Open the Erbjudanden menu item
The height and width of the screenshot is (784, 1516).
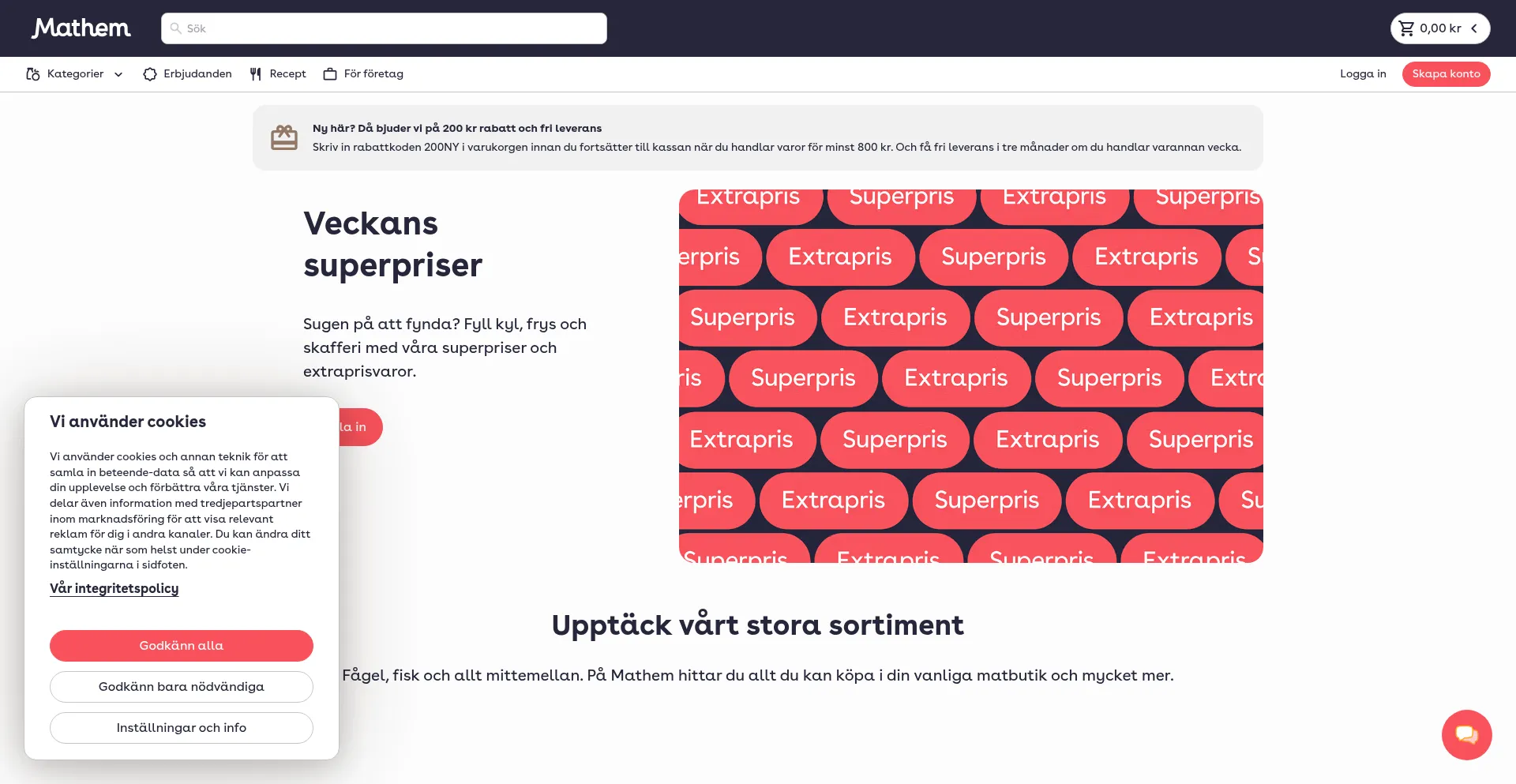pyautogui.click(x=197, y=74)
